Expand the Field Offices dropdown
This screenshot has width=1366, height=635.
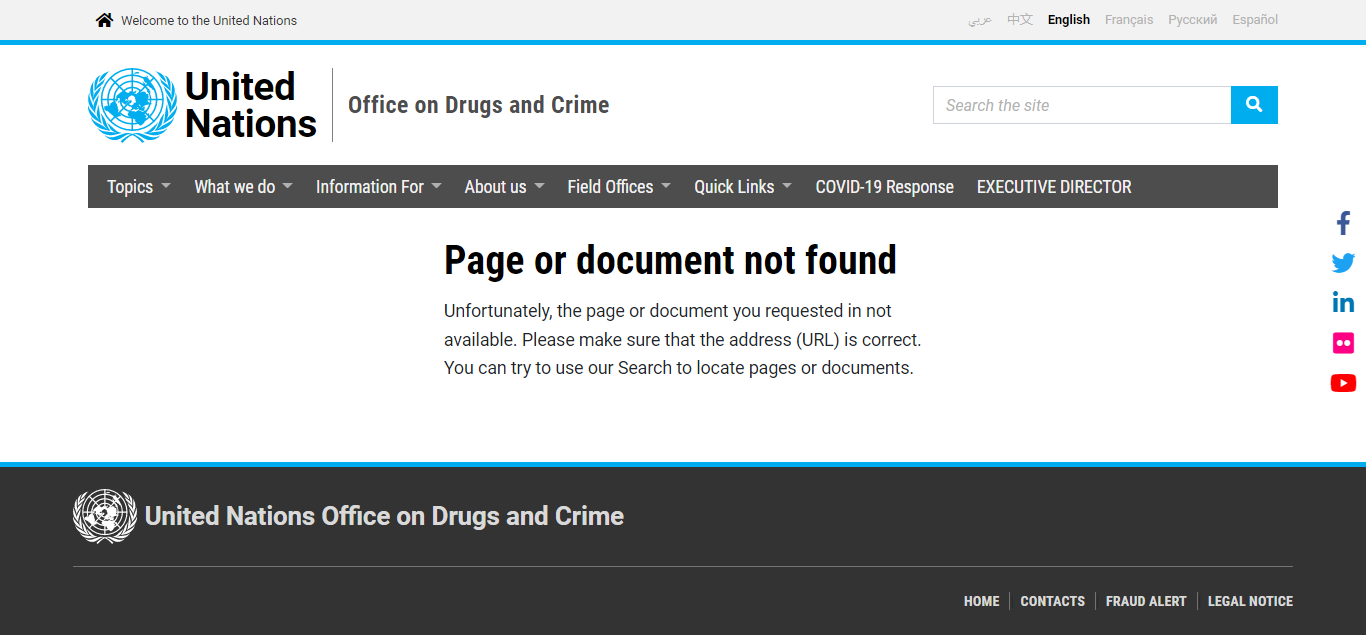619,187
